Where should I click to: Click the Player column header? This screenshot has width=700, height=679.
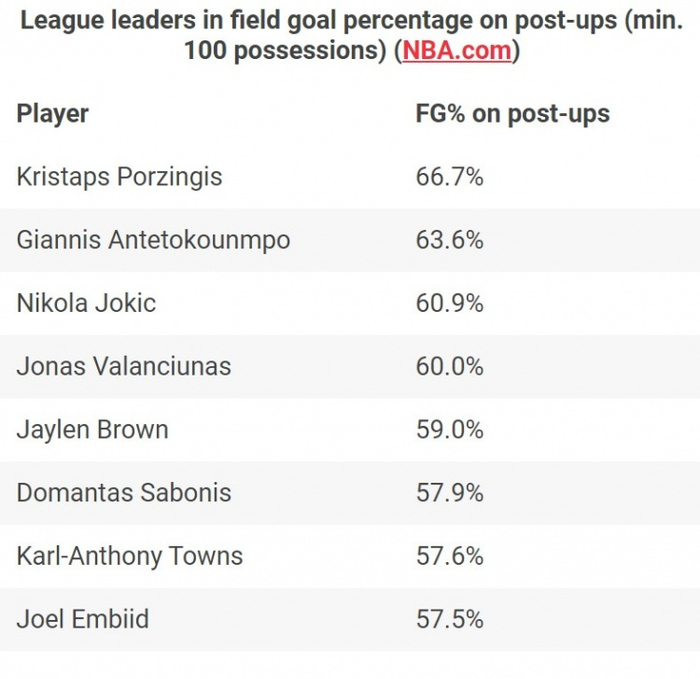click(x=53, y=114)
